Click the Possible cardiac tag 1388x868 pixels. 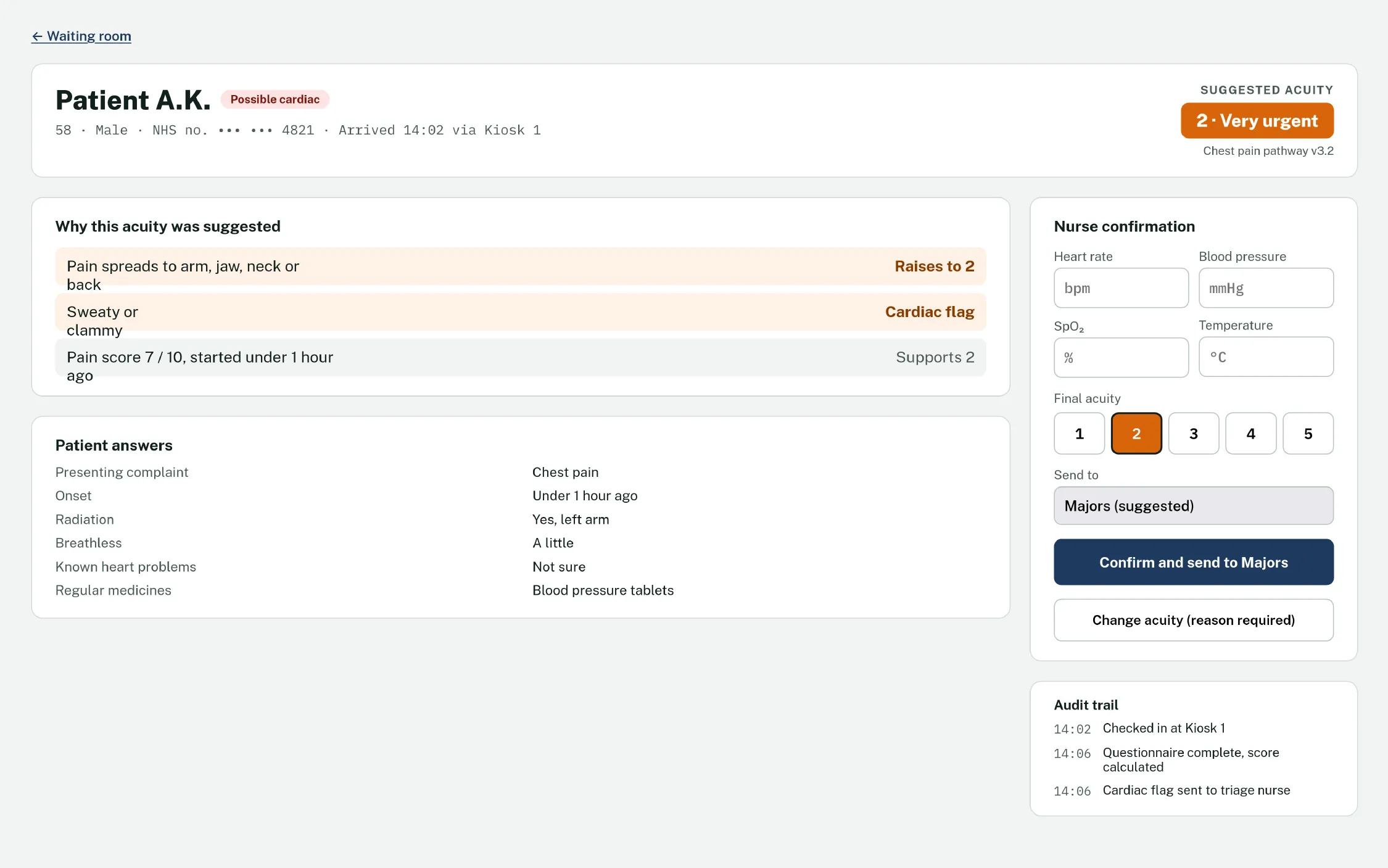click(x=275, y=99)
